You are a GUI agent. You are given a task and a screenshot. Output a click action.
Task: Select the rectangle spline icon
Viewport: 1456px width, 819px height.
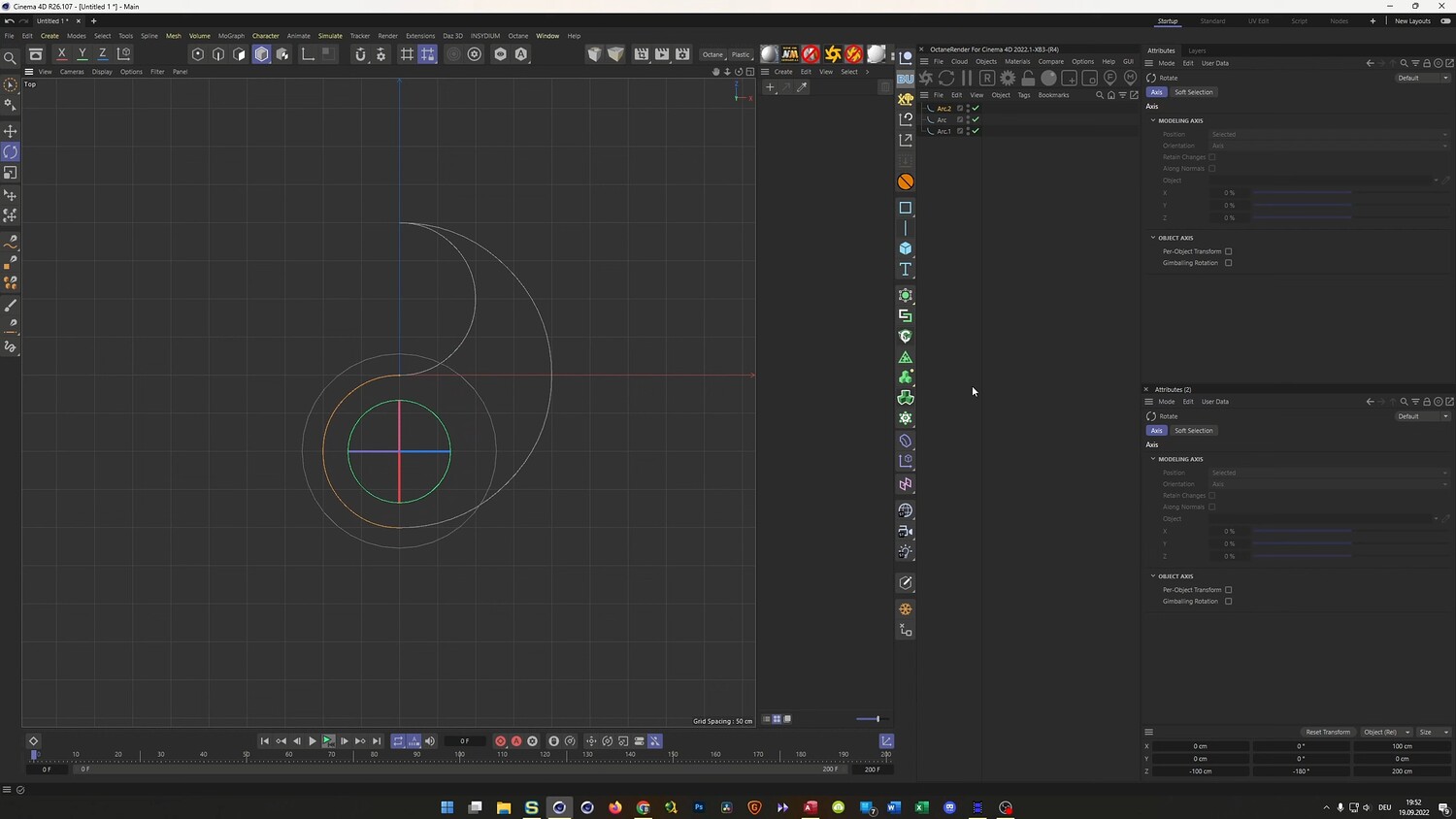click(906, 208)
